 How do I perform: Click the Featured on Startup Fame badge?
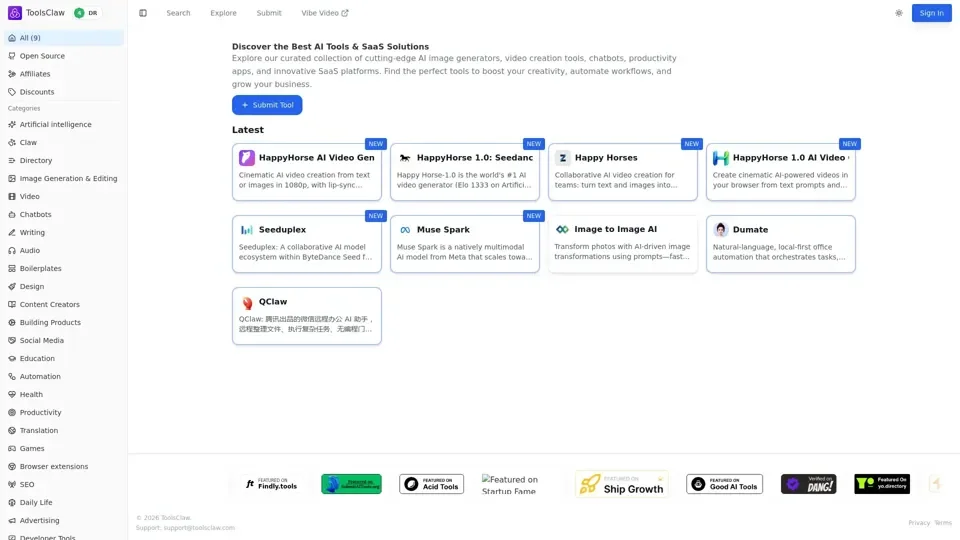tap(520, 485)
